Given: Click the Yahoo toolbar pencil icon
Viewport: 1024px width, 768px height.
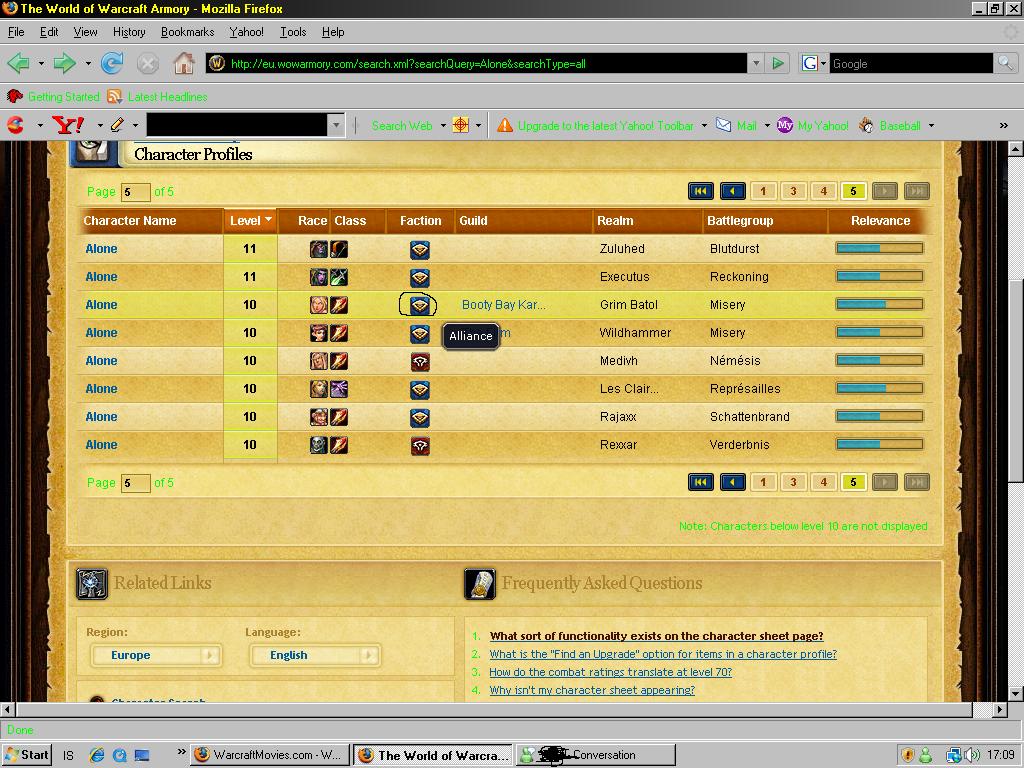Looking at the screenshot, I should [x=118, y=125].
